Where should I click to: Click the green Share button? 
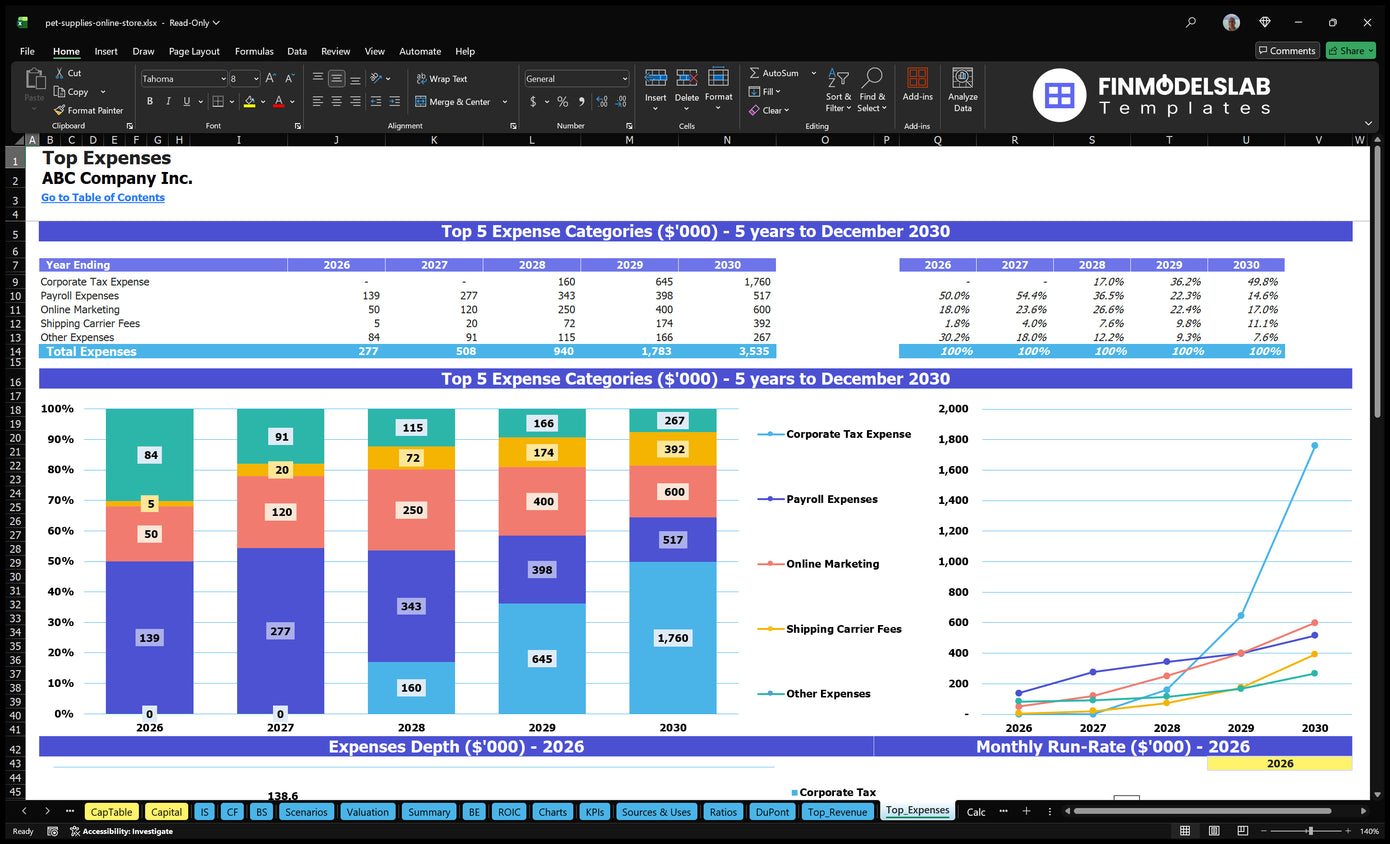tap(1350, 50)
